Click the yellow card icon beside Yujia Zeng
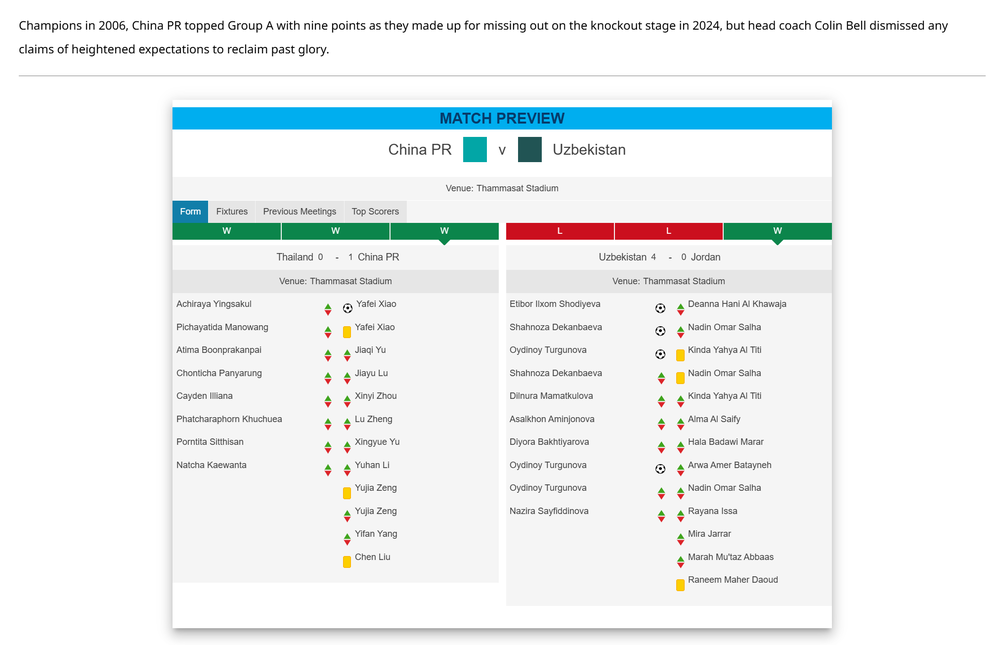 pos(347,492)
